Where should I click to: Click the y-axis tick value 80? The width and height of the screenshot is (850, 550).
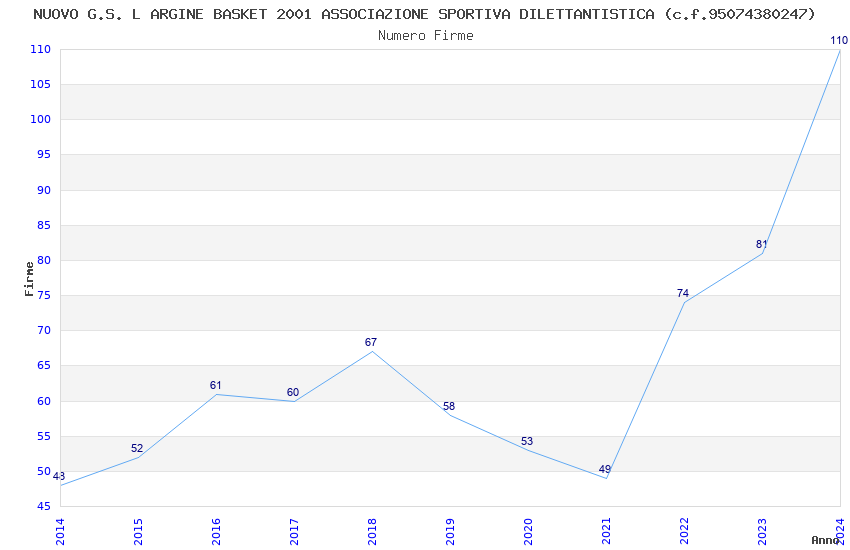44,260
